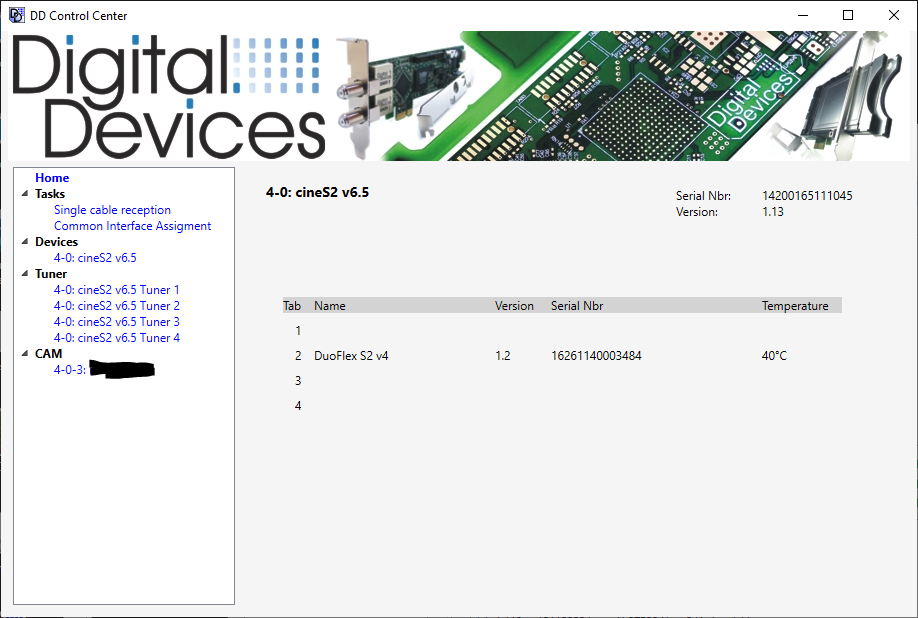Collapse the Tasks tree section
Viewport: 918px width, 618px height.
(x=24, y=194)
